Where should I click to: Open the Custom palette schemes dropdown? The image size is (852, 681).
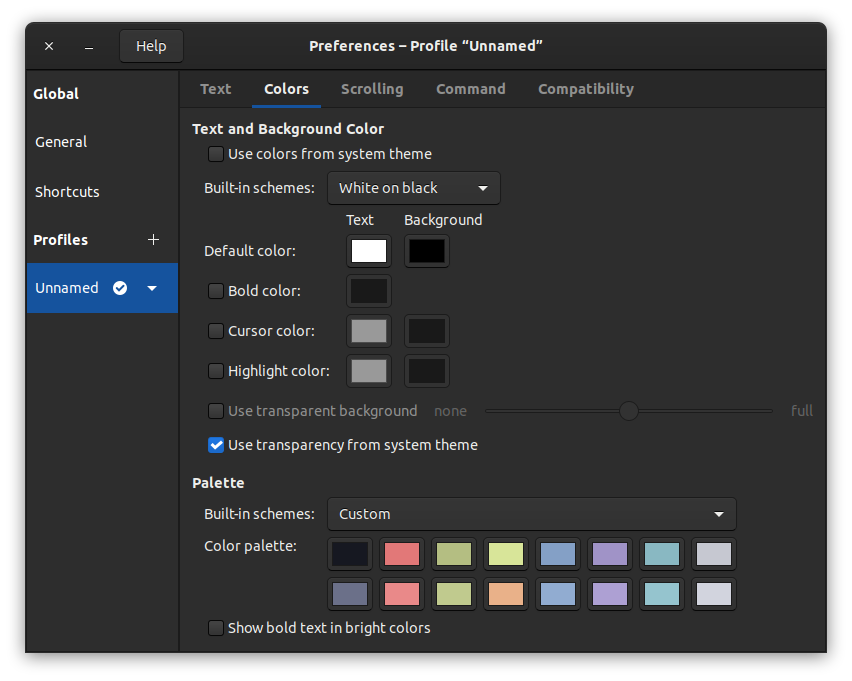click(532, 514)
